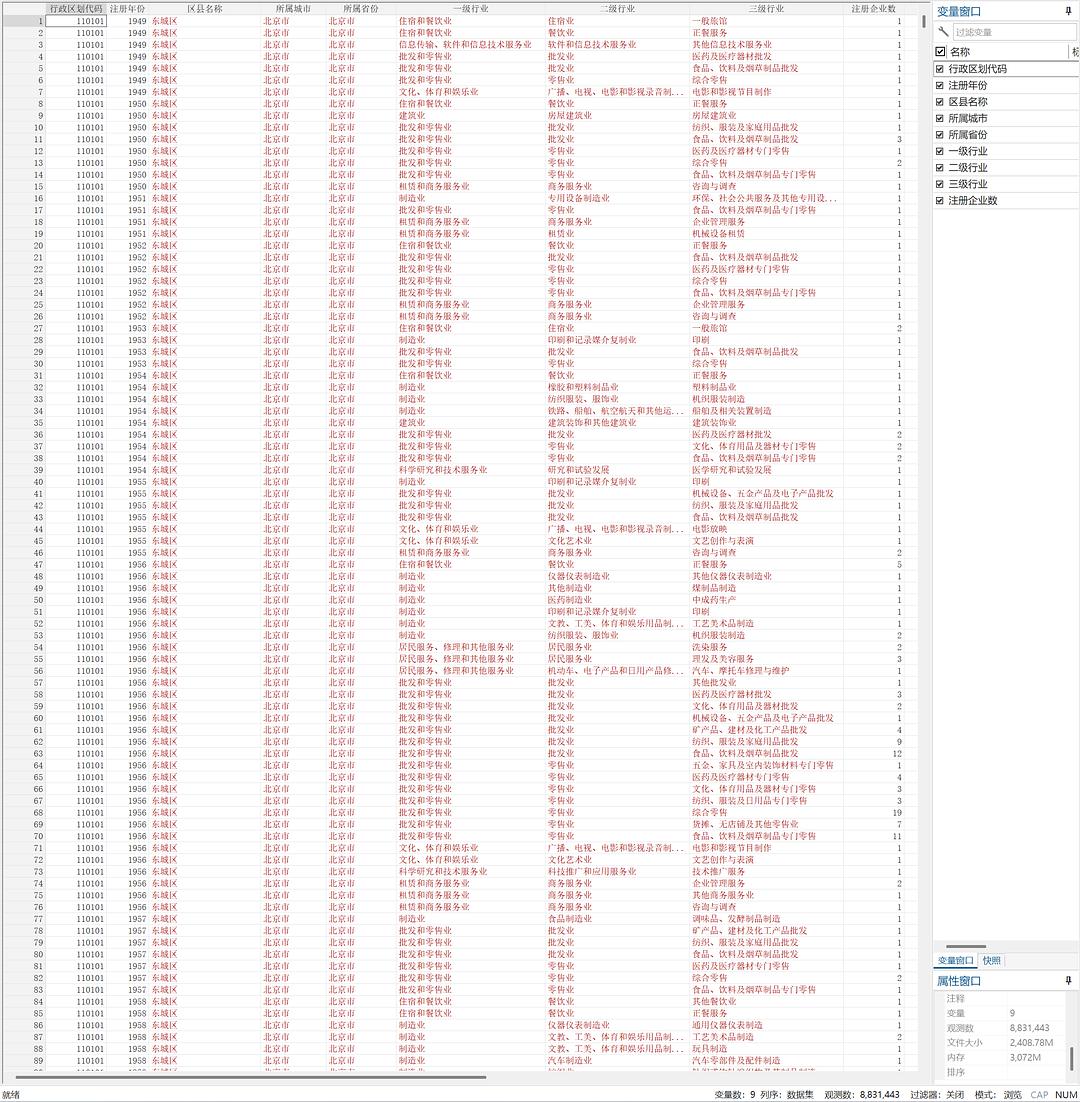
Task: Click the properties panel vertical scrollbar
Action: coord(1072,1058)
